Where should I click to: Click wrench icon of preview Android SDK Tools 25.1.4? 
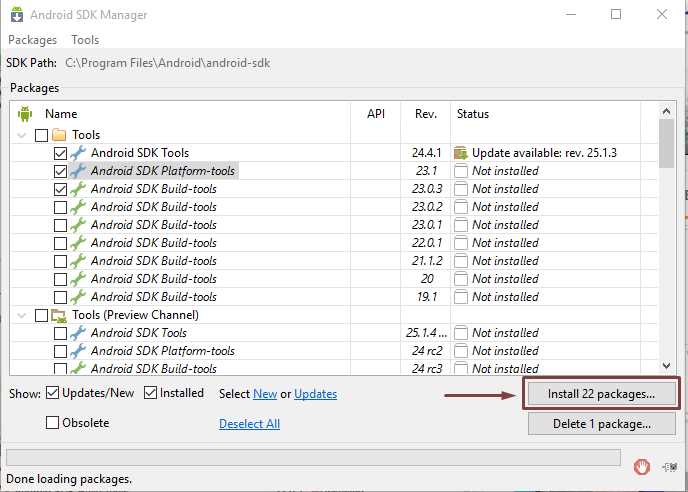(x=78, y=333)
